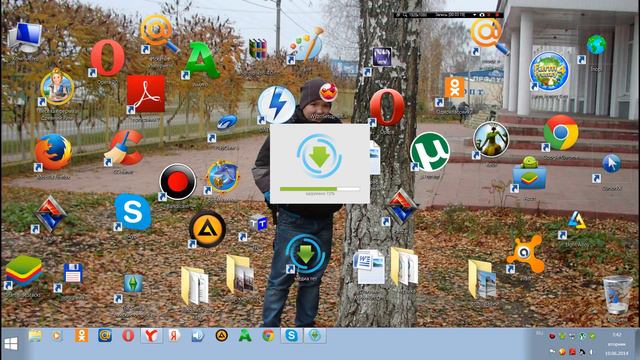Open the Yandex red letter taskbar icon
640x360 pixels.
175,336
